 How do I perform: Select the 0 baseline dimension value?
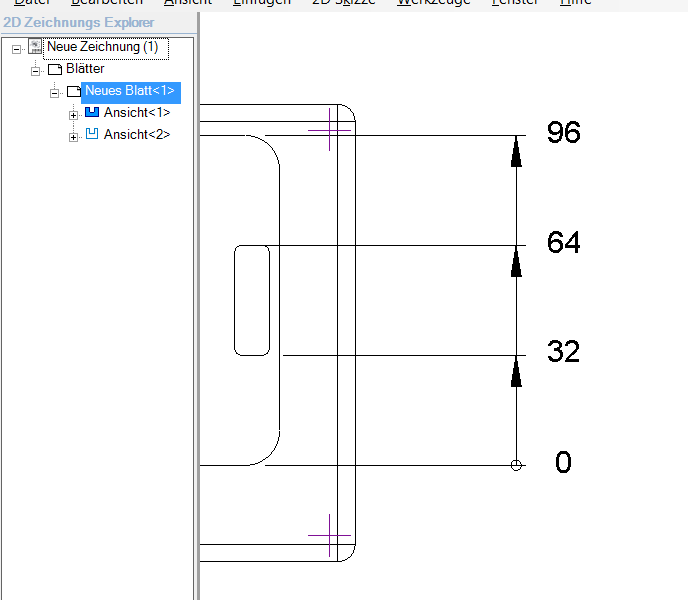click(x=563, y=462)
